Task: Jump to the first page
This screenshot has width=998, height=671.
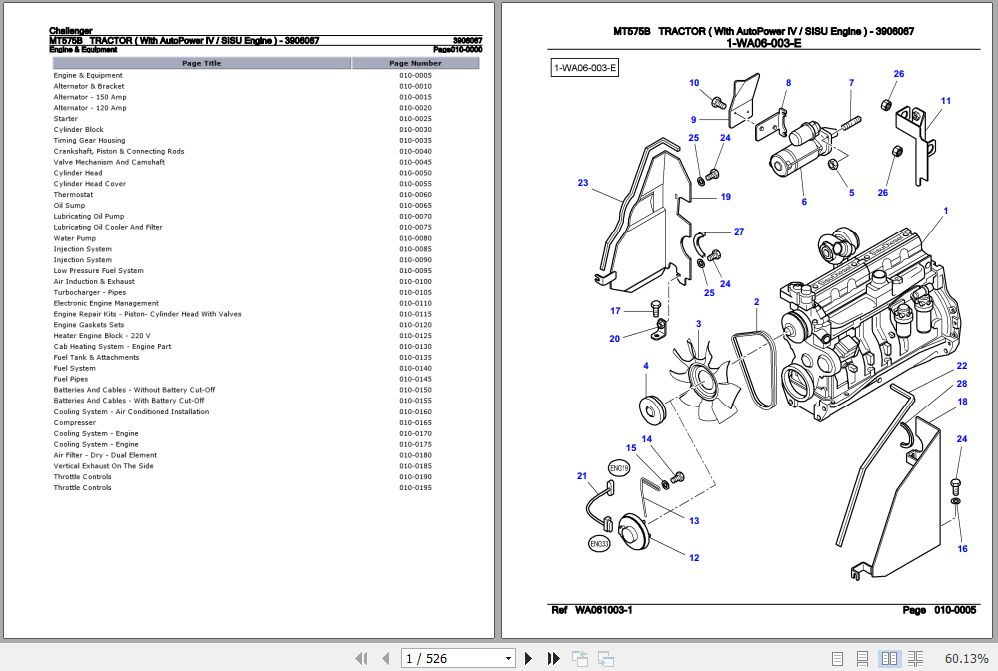Action: pyautogui.click(x=362, y=658)
